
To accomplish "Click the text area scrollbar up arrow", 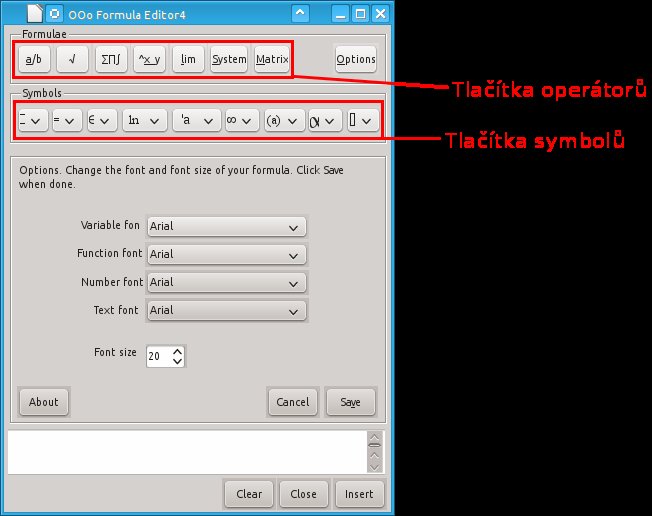I will [x=375, y=437].
